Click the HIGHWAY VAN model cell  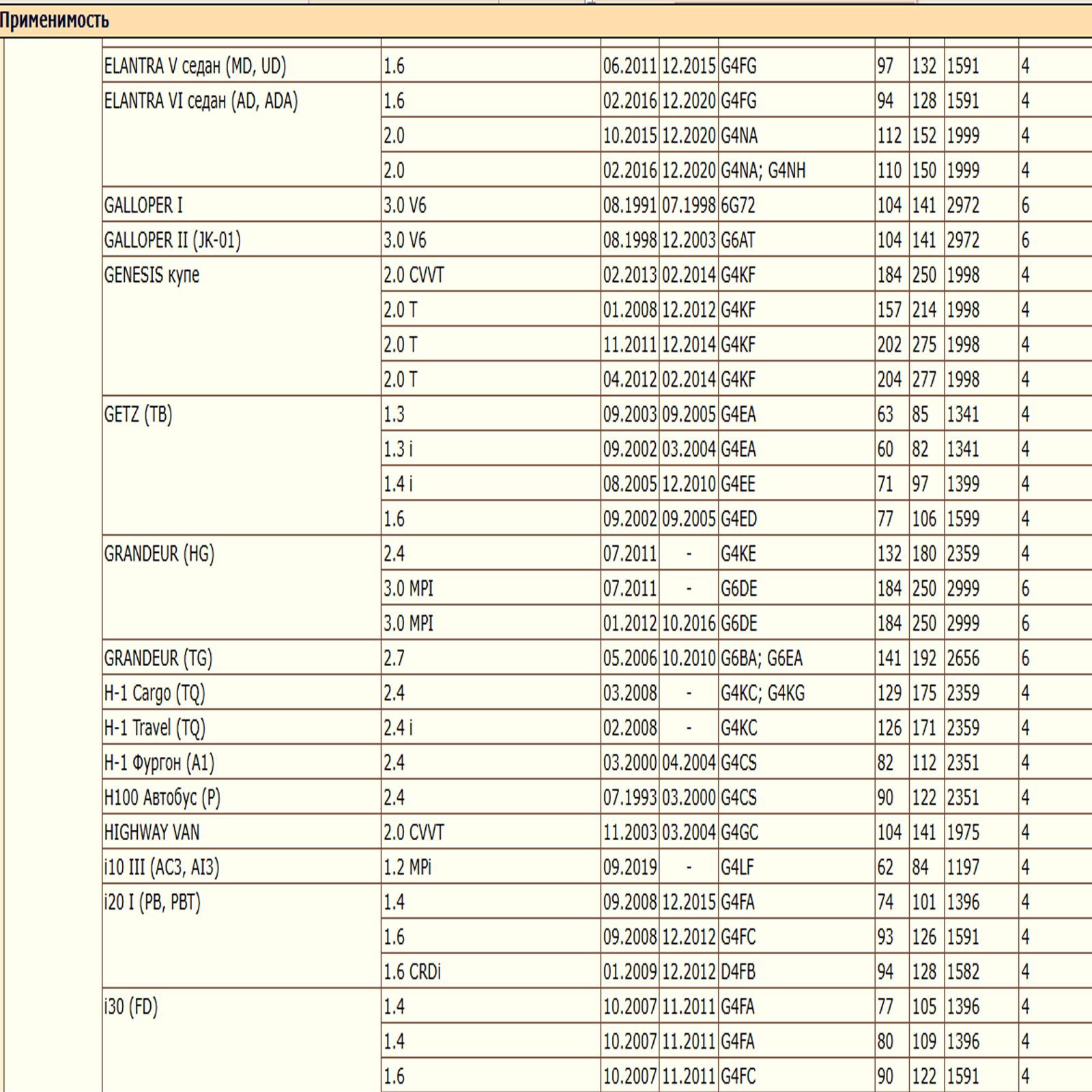152,833
